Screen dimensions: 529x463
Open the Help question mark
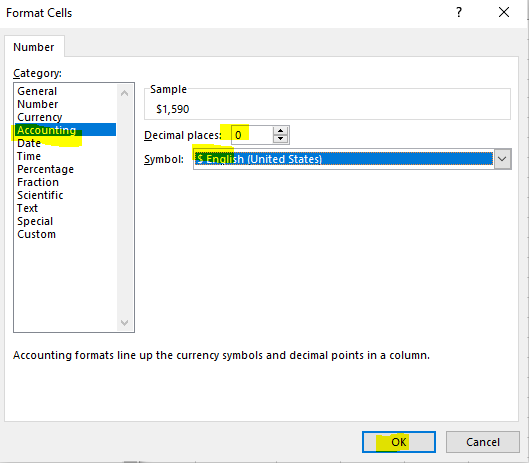pyautogui.click(x=458, y=12)
